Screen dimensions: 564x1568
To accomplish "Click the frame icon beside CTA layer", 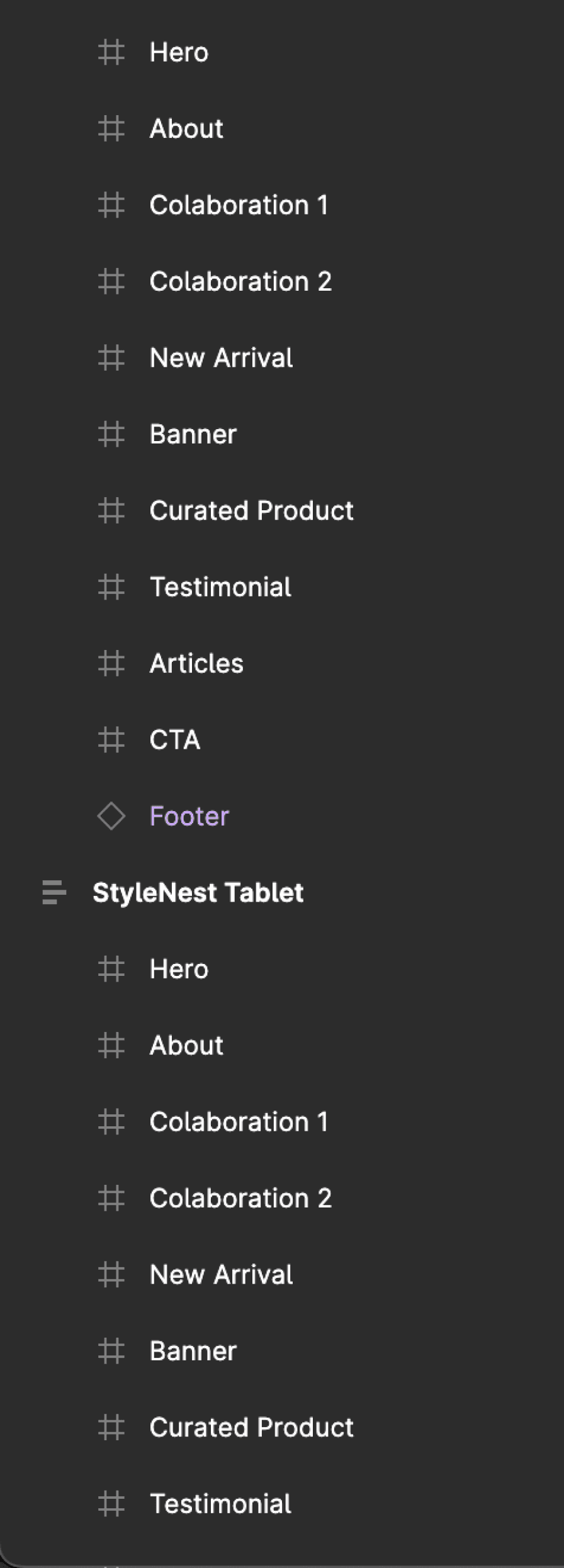I will (x=111, y=740).
